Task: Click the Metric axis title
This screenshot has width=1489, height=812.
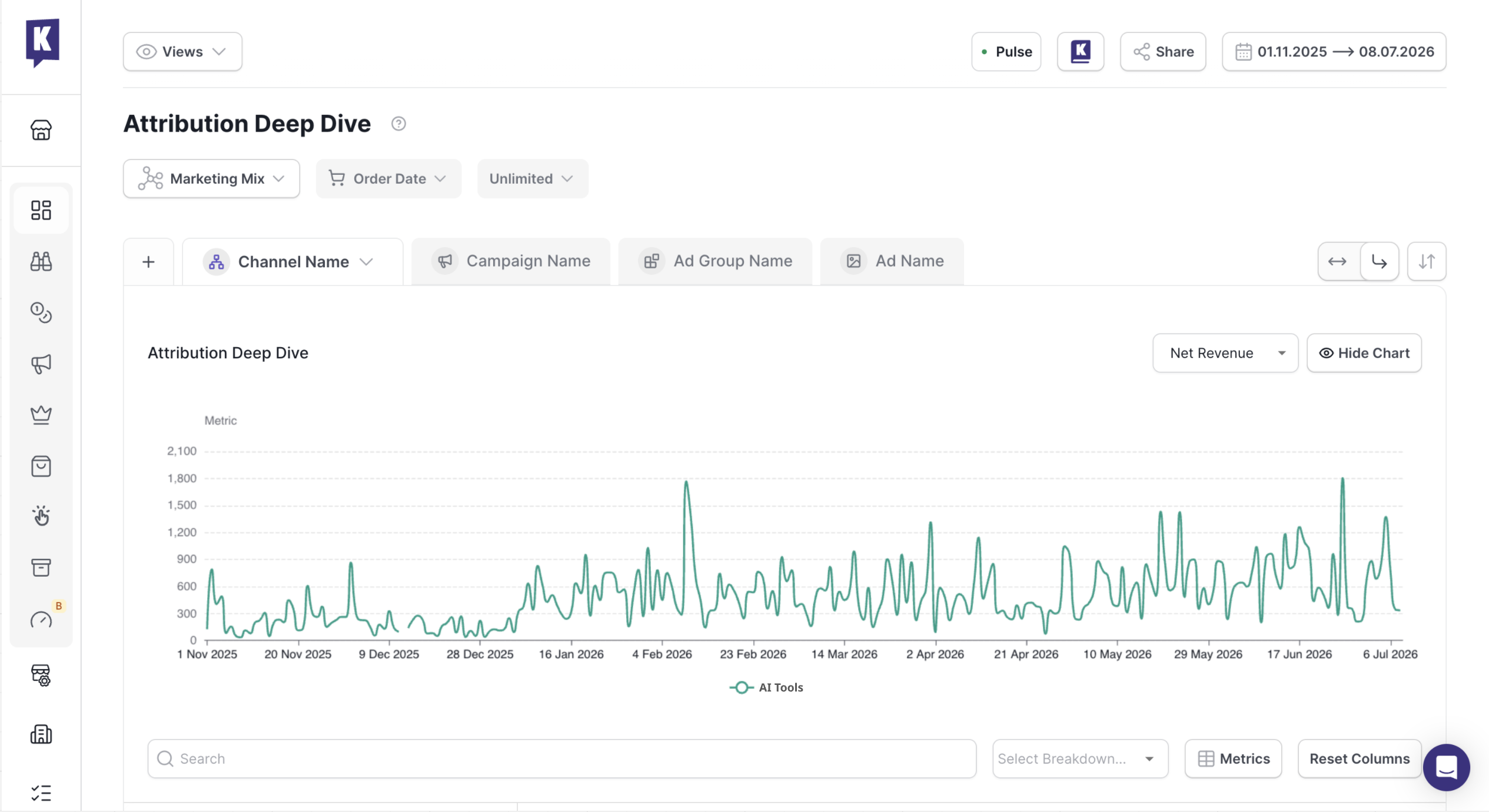Action: pos(221,421)
